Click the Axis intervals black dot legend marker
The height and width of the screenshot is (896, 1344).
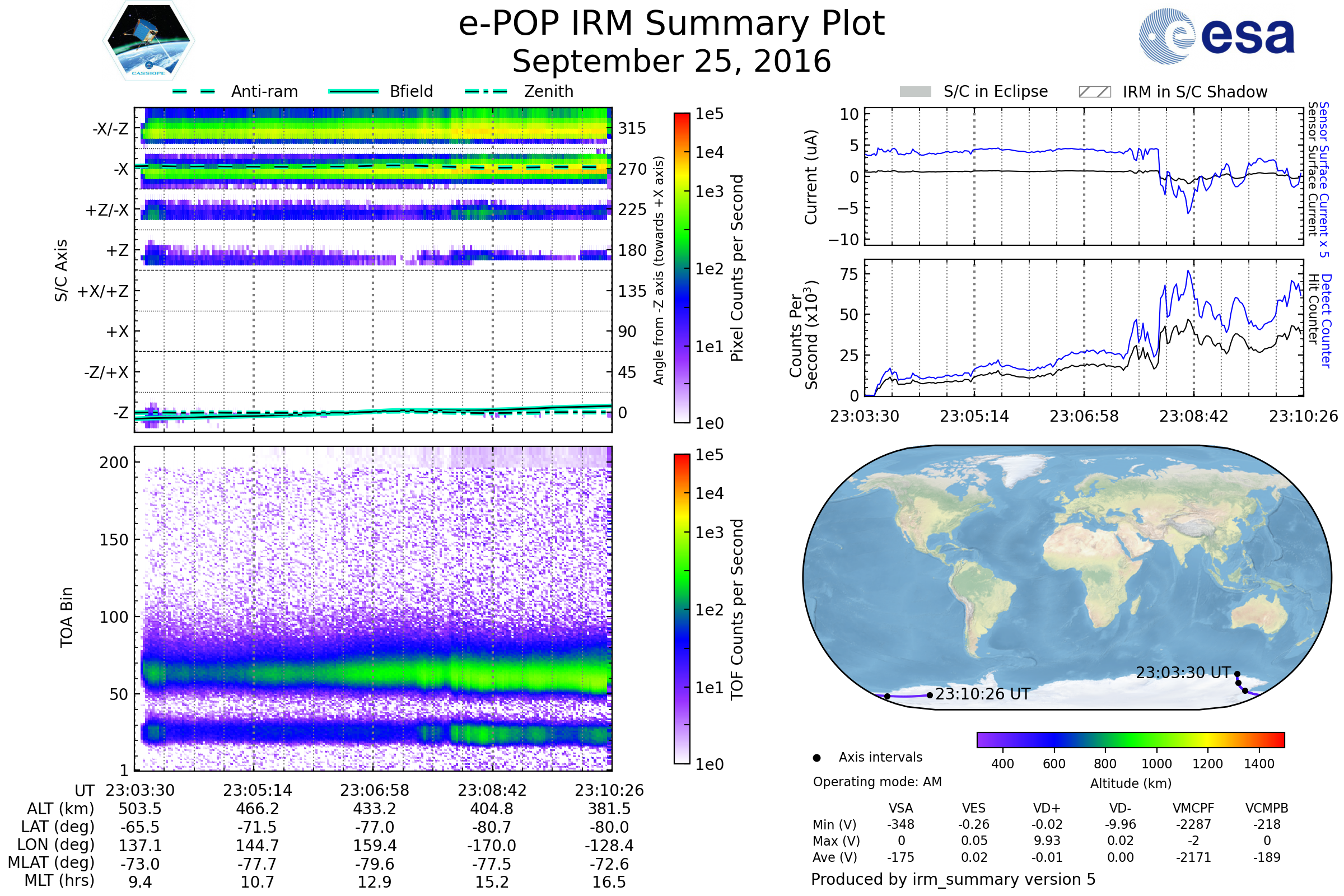pos(816,758)
